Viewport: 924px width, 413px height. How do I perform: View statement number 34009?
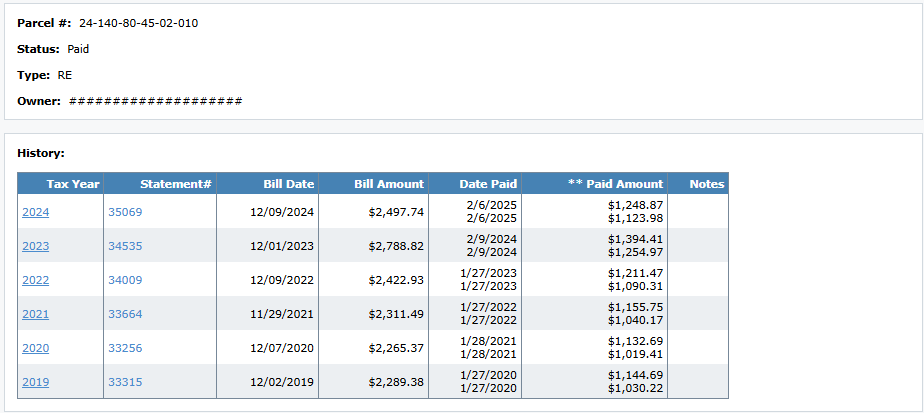click(125, 280)
